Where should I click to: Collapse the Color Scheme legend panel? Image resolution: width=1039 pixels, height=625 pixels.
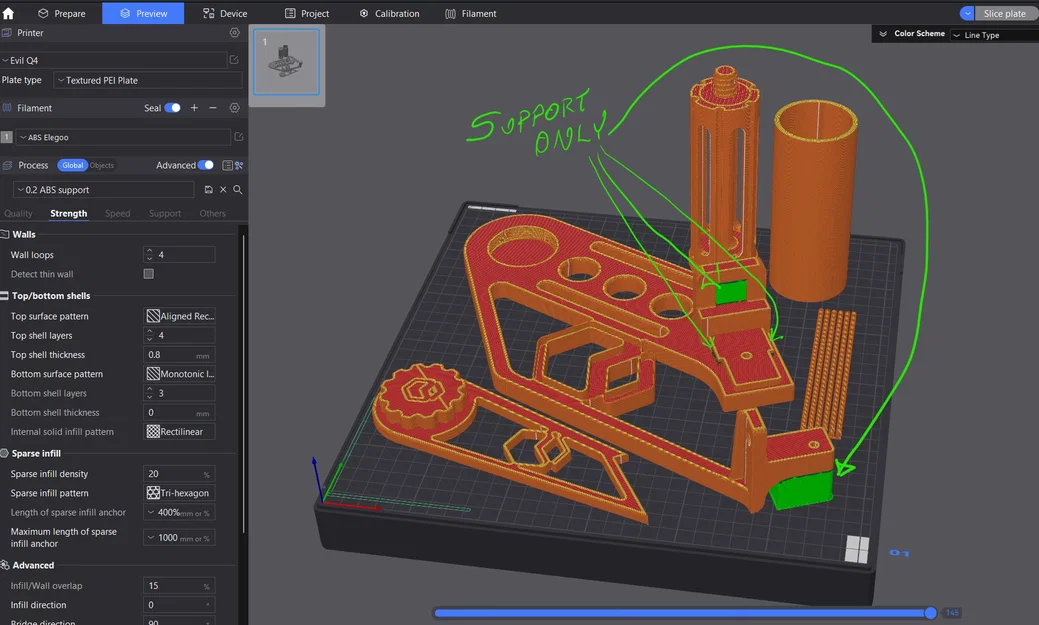[x=883, y=34]
